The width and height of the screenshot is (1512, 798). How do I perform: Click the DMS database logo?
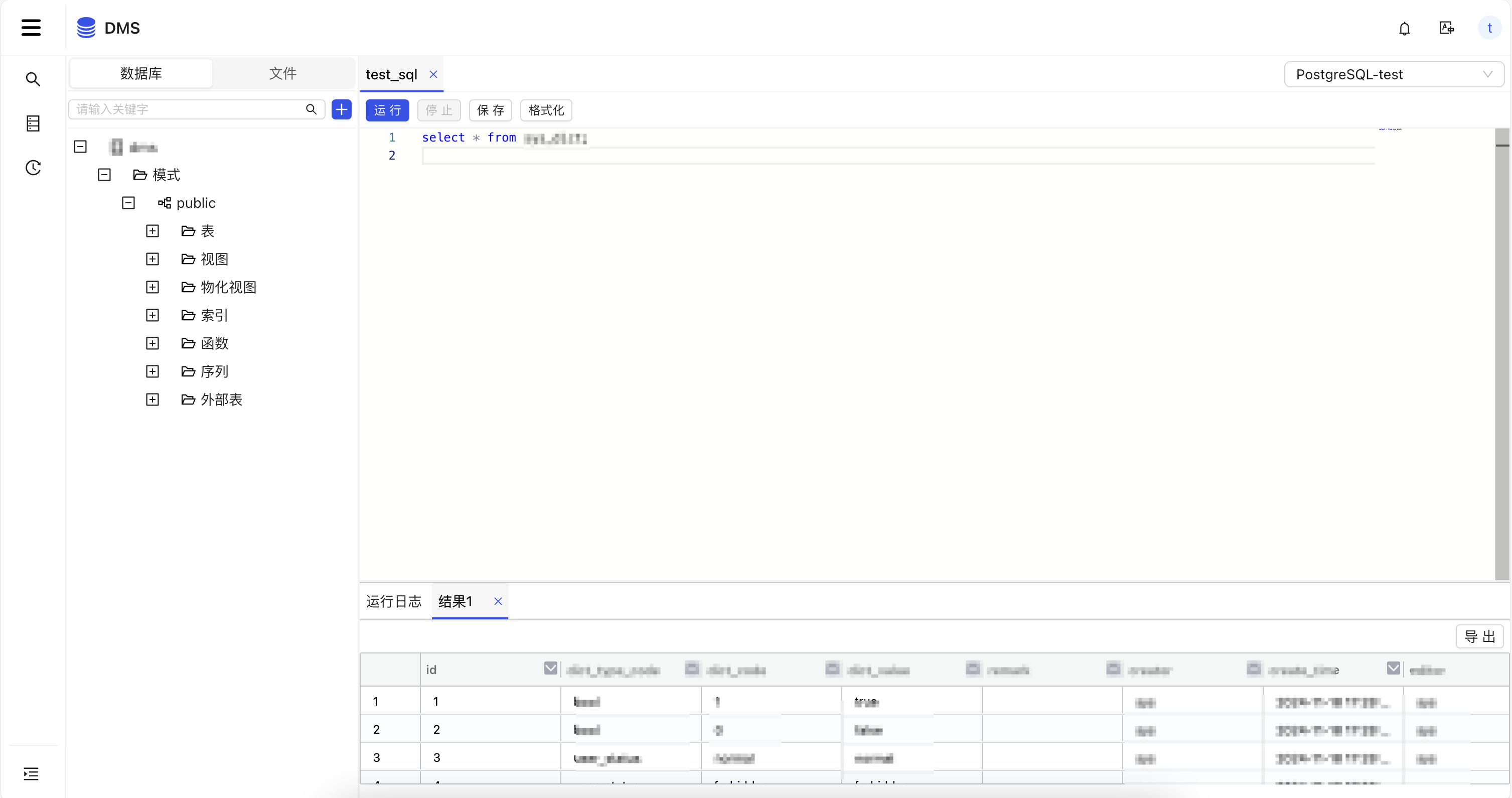(86, 28)
